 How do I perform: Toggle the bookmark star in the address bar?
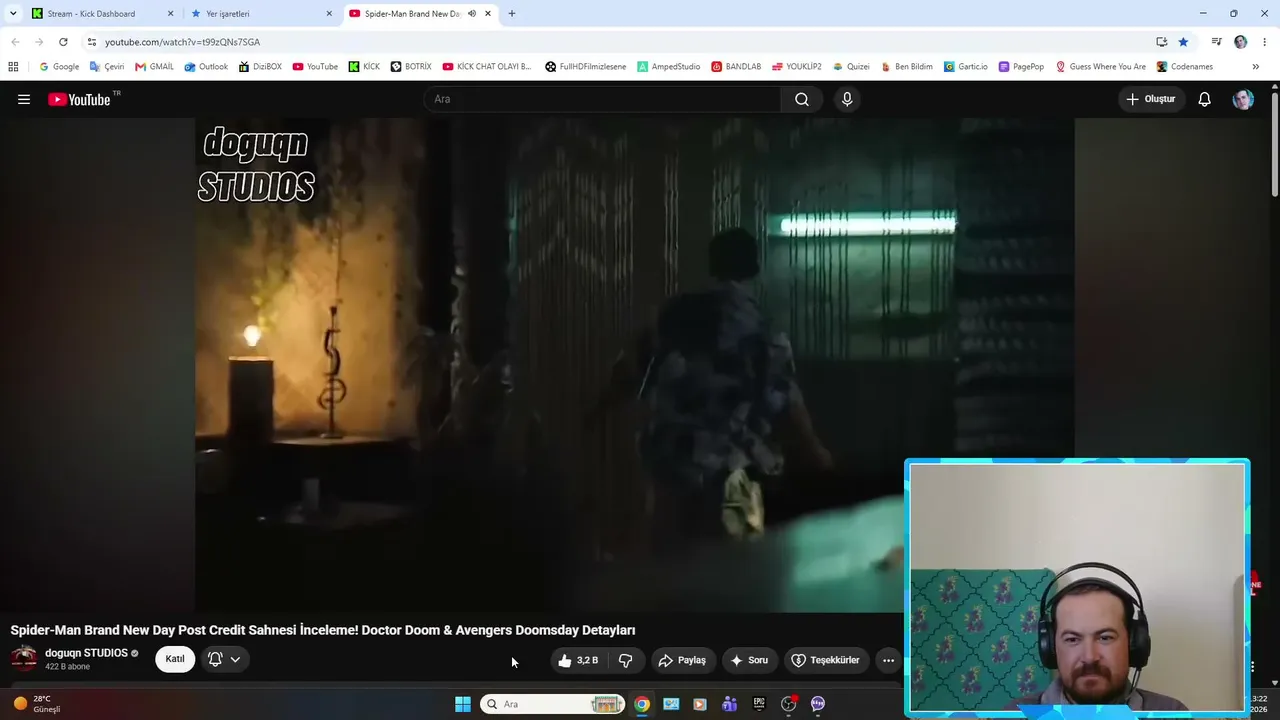coord(1183,42)
